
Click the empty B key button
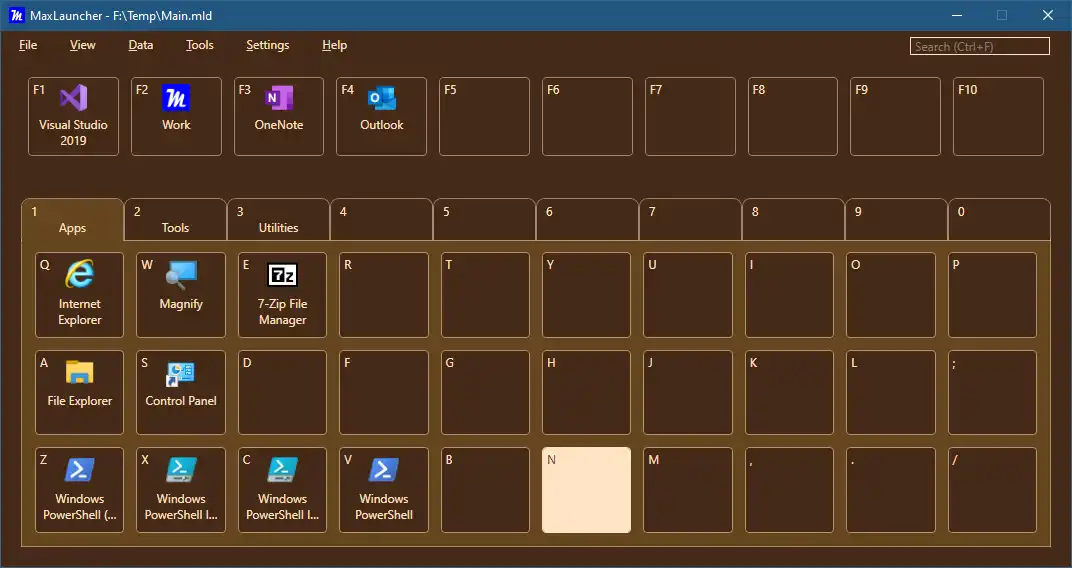[485, 490]
